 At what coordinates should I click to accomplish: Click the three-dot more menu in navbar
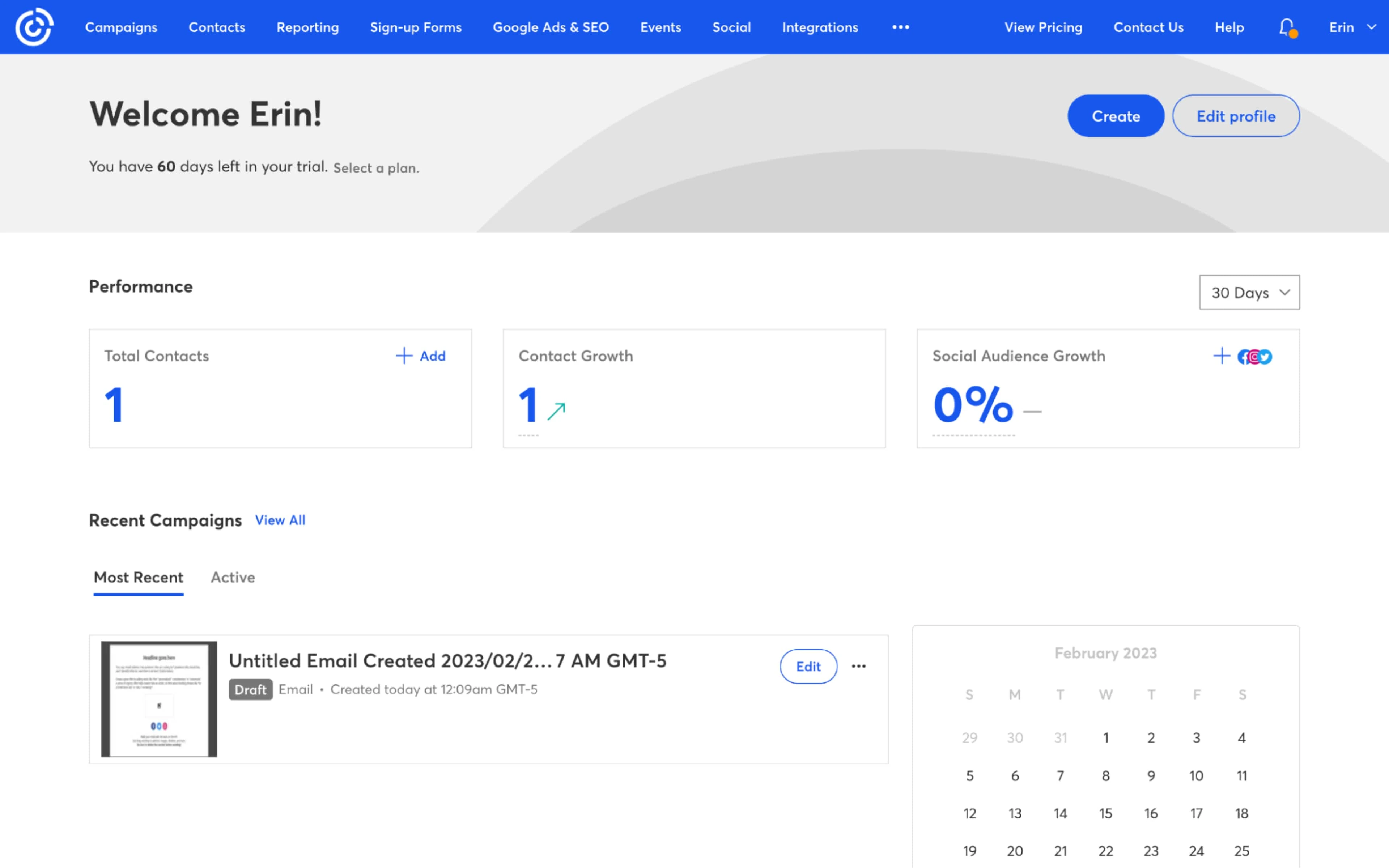pos(900,27)
